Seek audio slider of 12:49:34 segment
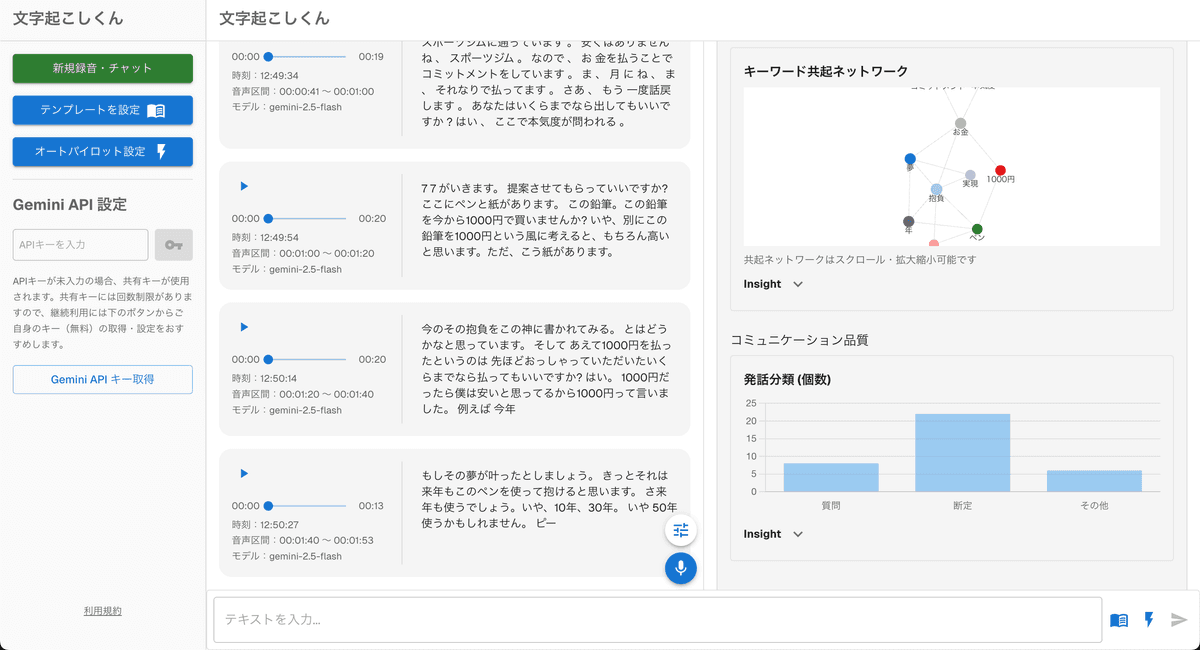 (x=307, y=57)
